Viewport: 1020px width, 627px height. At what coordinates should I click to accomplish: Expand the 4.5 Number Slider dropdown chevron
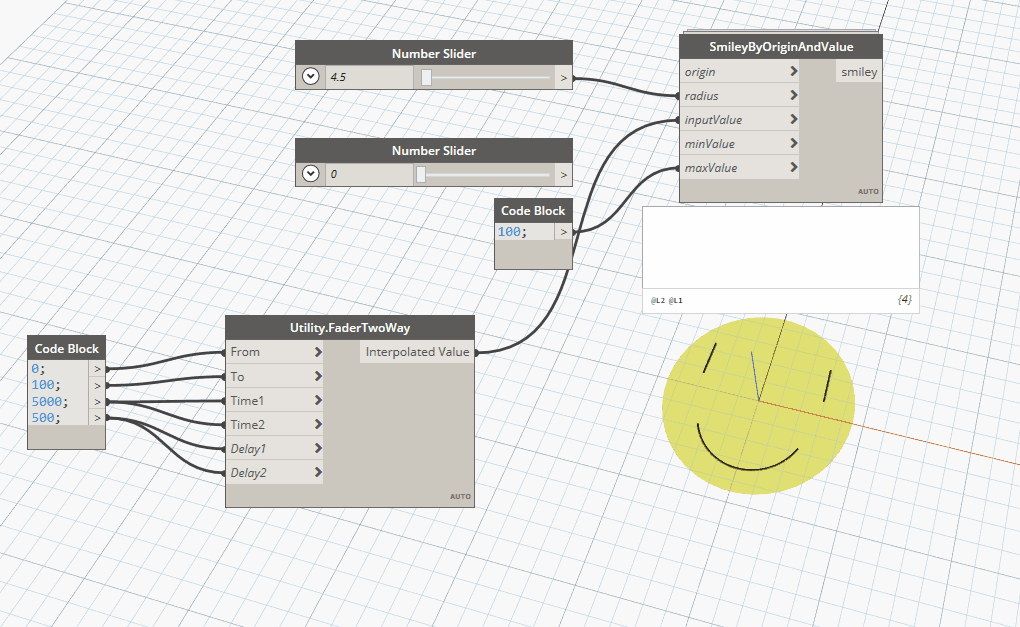pos(311,77)
